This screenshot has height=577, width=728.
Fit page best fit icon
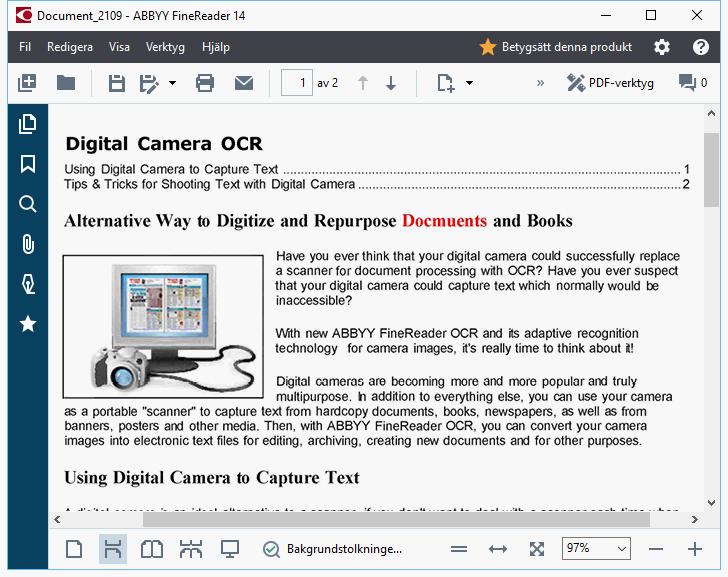point(537,549)
